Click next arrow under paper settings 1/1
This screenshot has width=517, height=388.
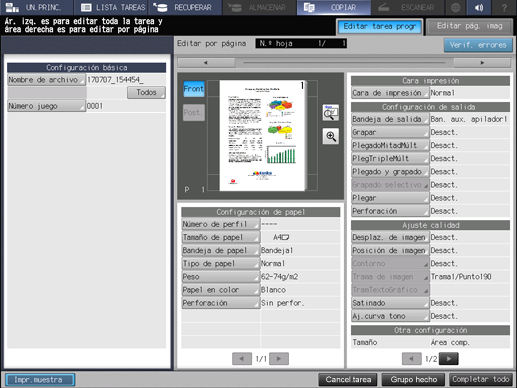pyautogui.click(x=279, y=359)
